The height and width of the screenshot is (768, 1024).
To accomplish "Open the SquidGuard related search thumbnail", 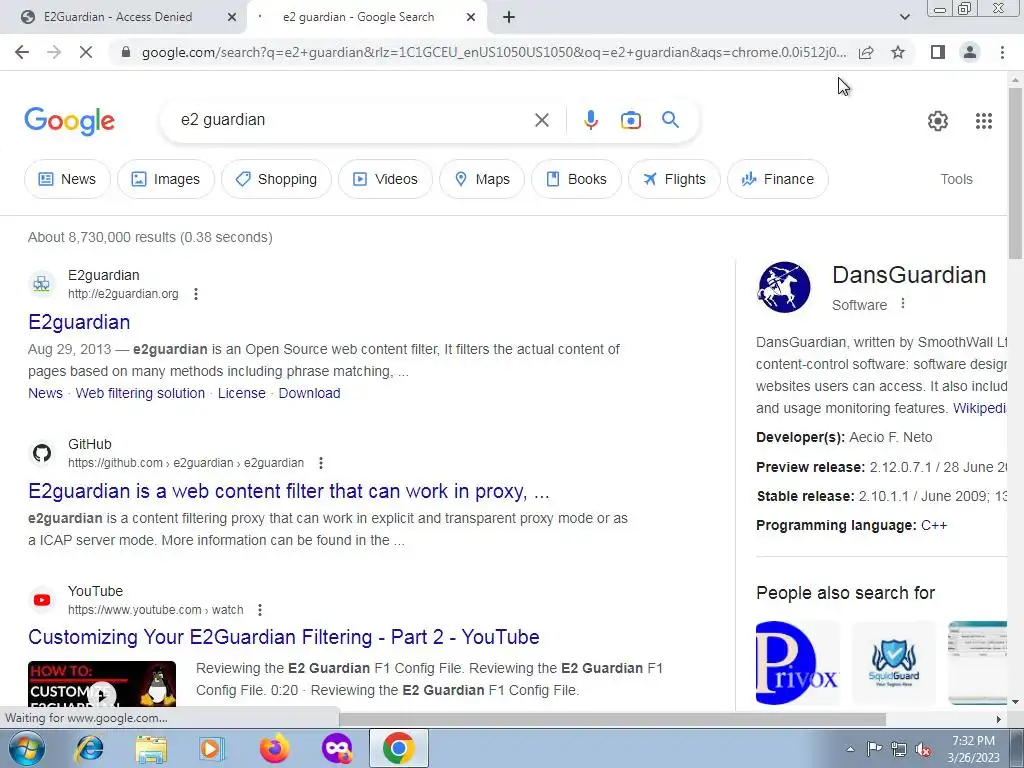I will coord(893,663).
